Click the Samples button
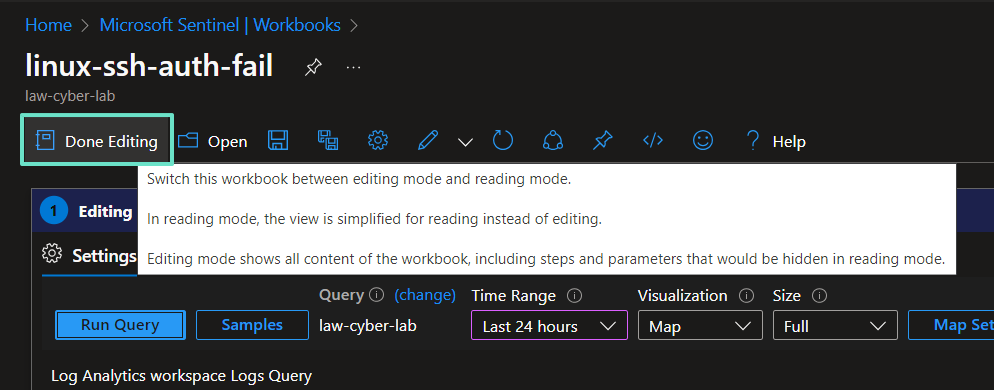Viewport: 994px width, 390px height. [252, 325]
